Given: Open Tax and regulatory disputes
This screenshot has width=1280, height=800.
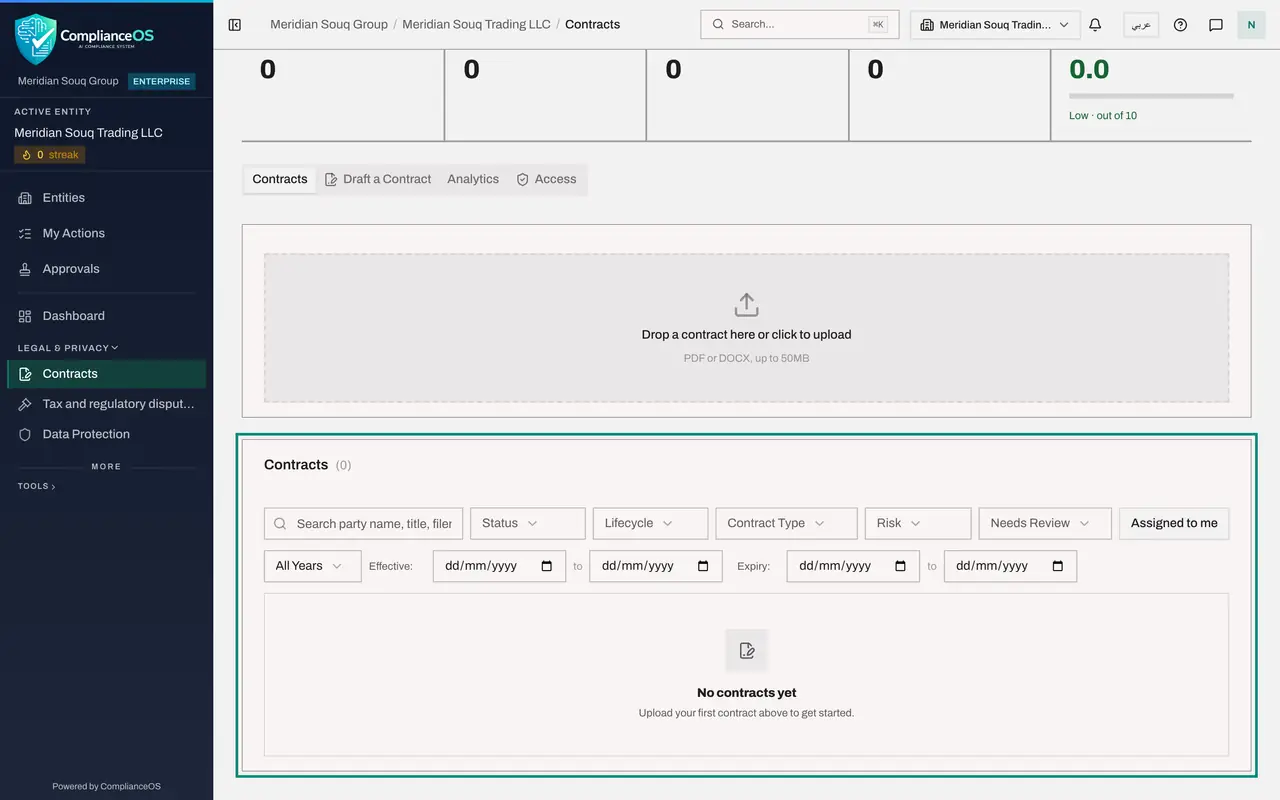Looking at the screenshot, I should click(x=106, y=404).
